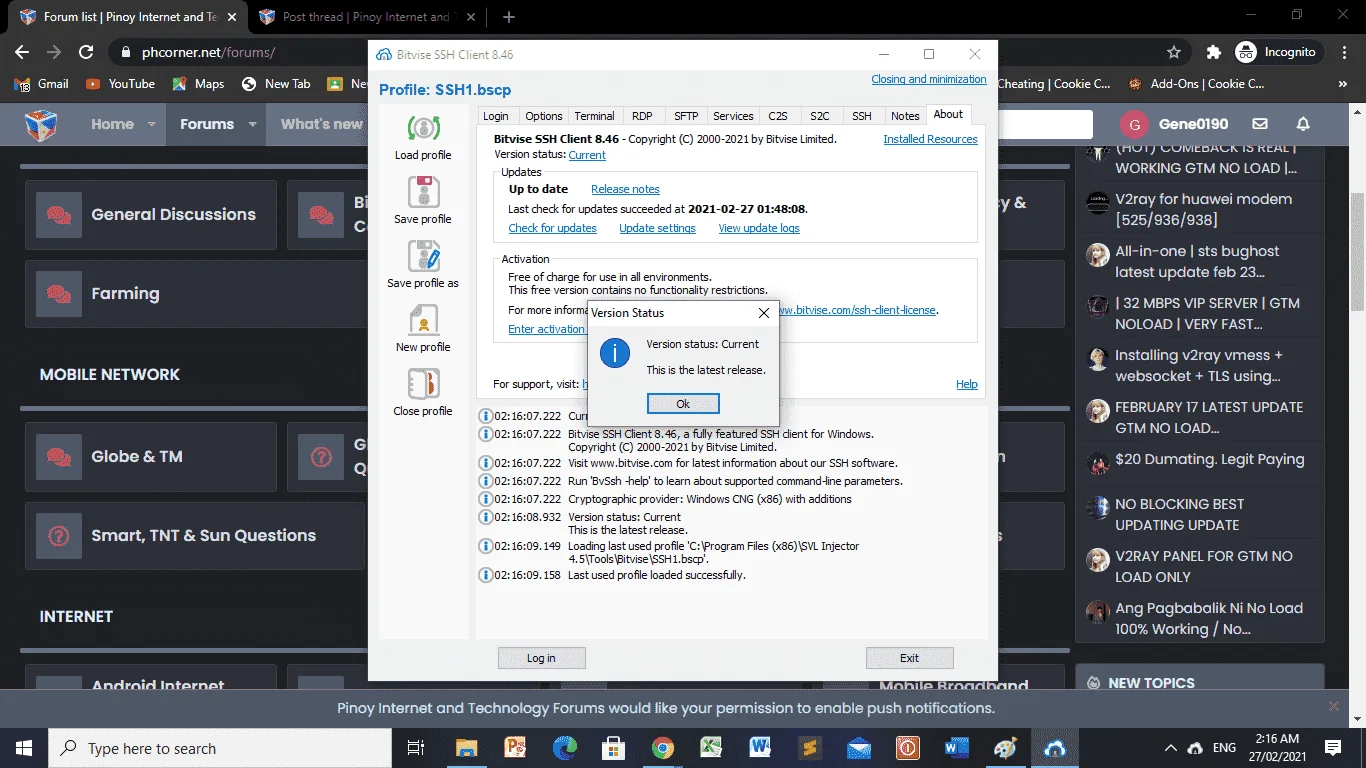
Task: Open the Installed Resources link
Action: coord(930,139)
